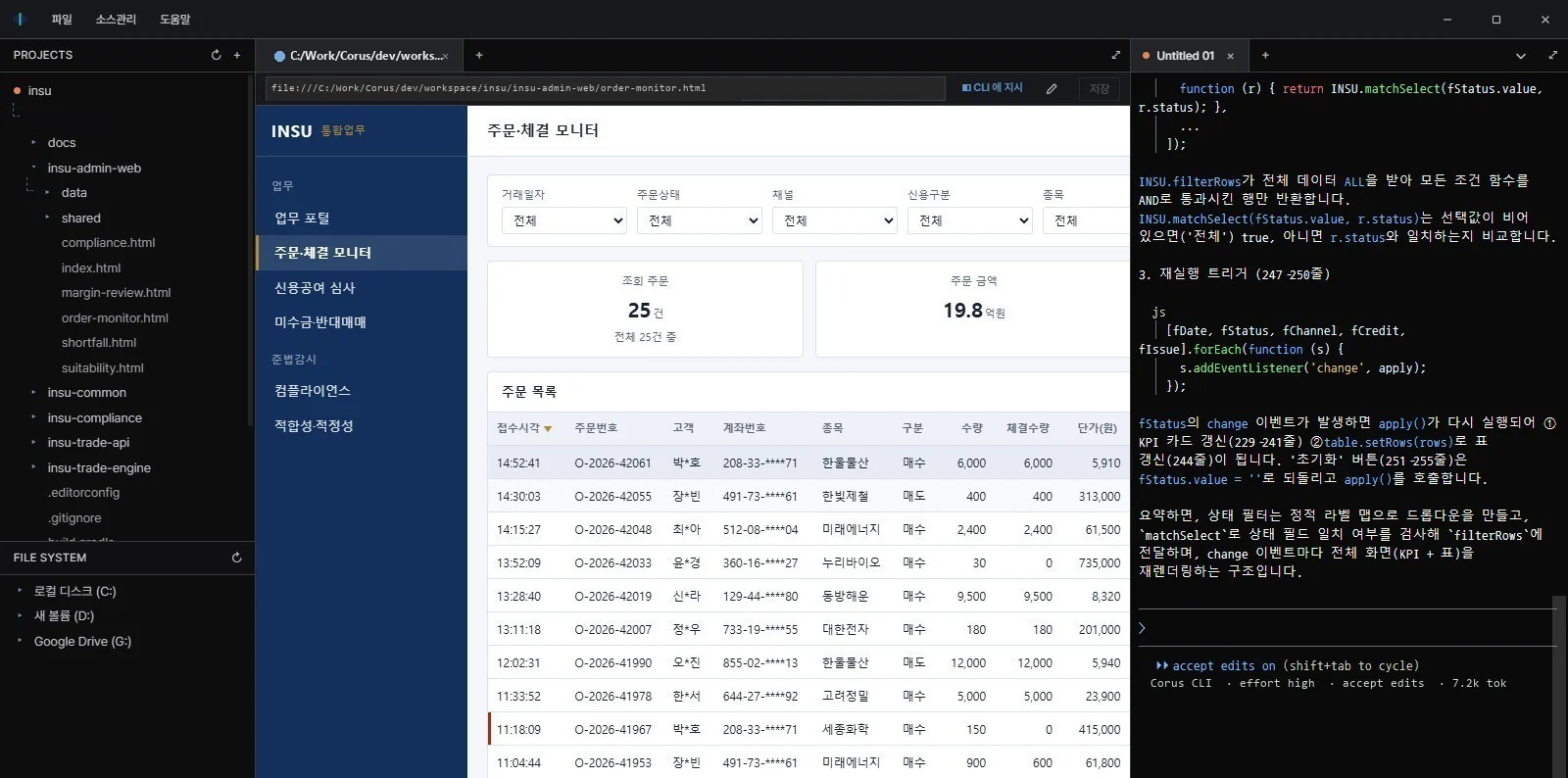Screen dimensions: 1568x778
Task: Navigate to 컴플라이언스 in the INSU sidebar
Action: pos(362,390)
